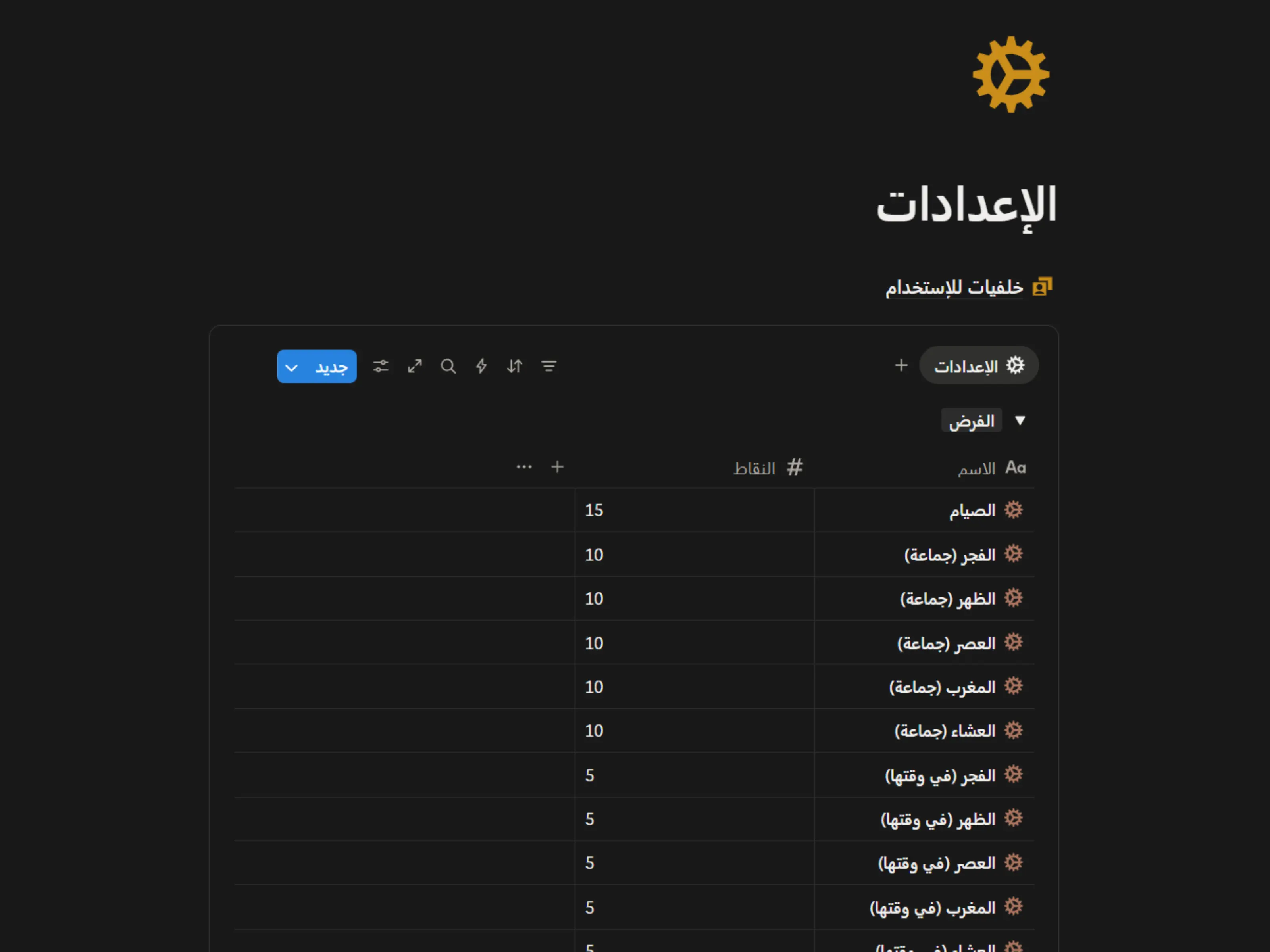Open search within the database toolbar
The image size is (1270, 952).
(448, 366)
